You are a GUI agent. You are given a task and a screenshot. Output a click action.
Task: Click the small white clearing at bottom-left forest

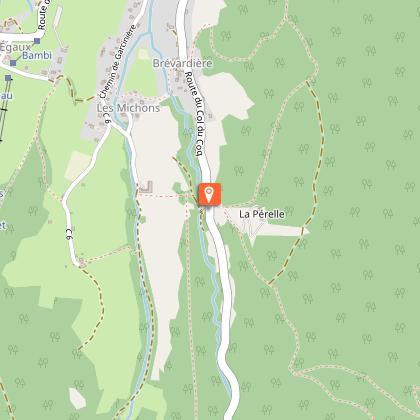tap(77, 398)
